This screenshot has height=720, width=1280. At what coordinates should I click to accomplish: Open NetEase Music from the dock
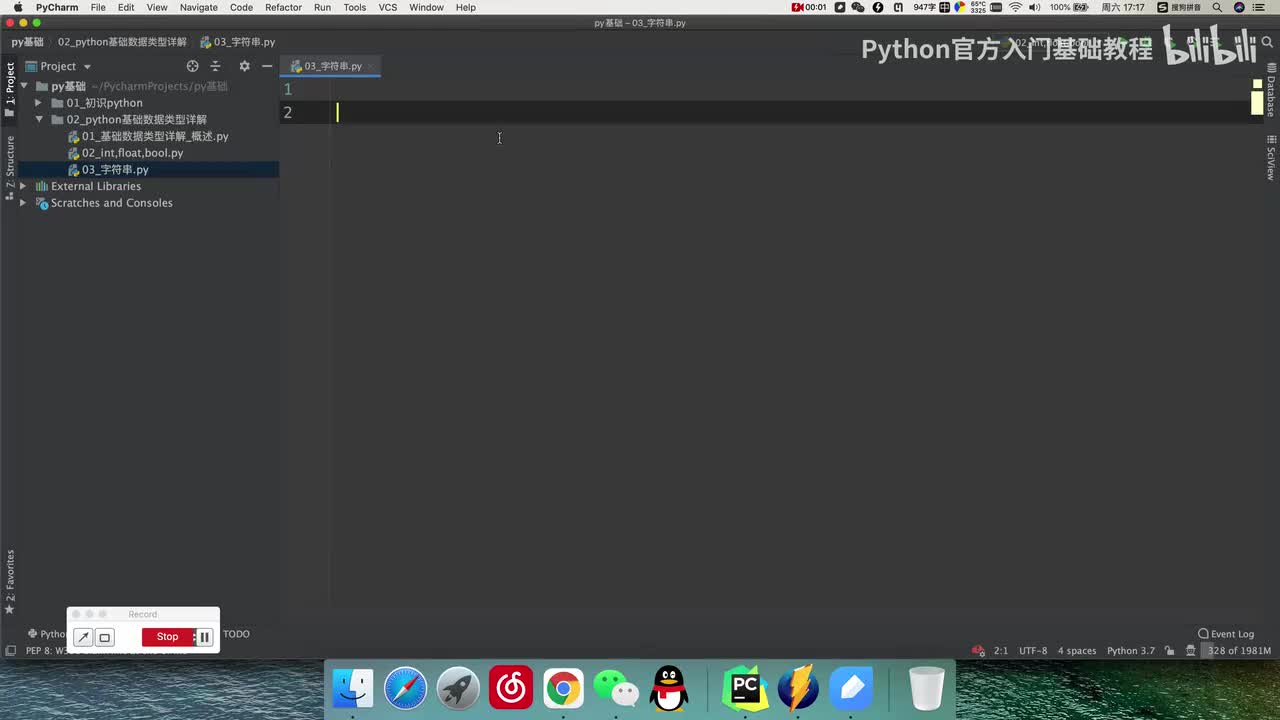511,689
